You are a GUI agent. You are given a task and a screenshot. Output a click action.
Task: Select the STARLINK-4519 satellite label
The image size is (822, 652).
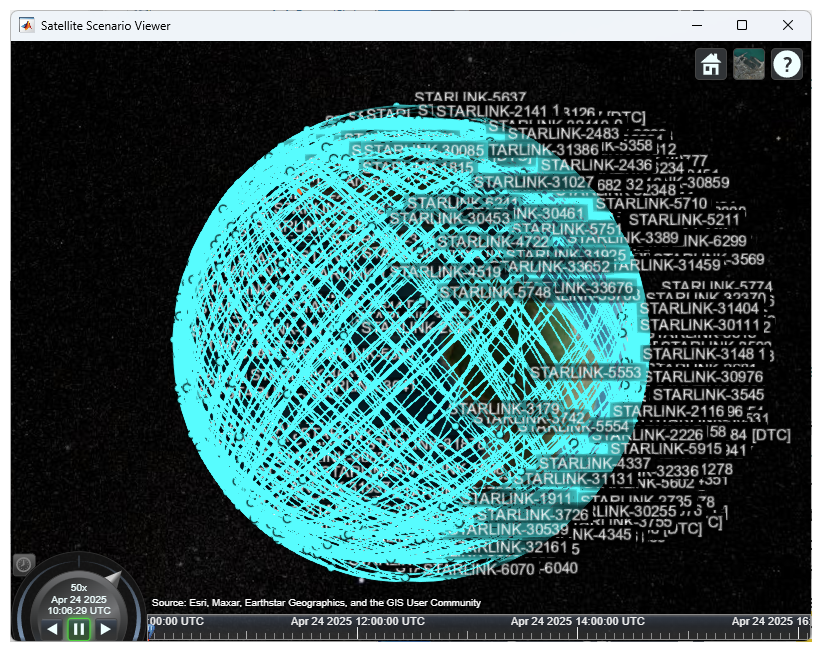click(446, 272)
